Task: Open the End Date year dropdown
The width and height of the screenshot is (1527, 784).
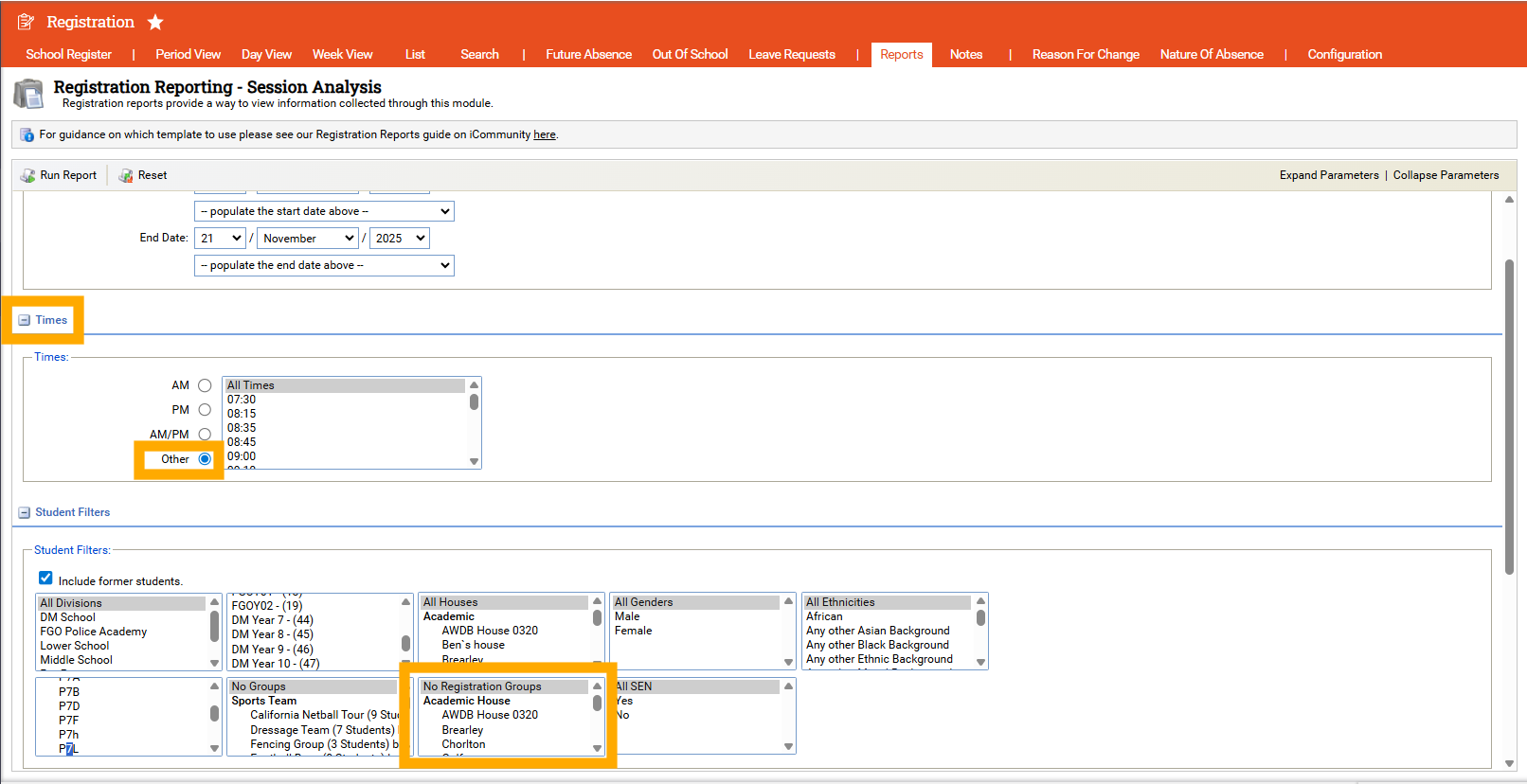Action: tap(400, 239)
